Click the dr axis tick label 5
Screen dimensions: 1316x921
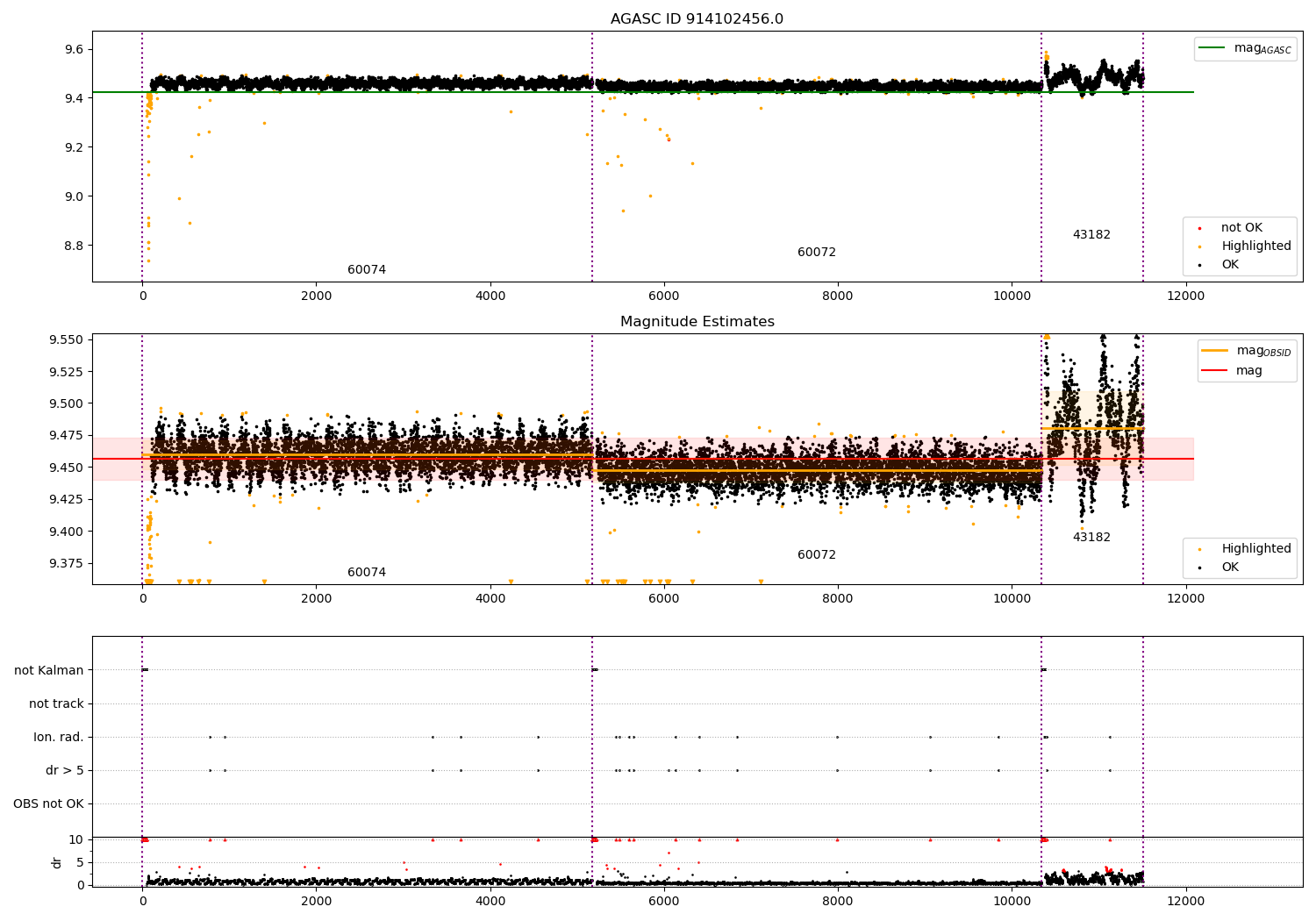pos(81,862)
